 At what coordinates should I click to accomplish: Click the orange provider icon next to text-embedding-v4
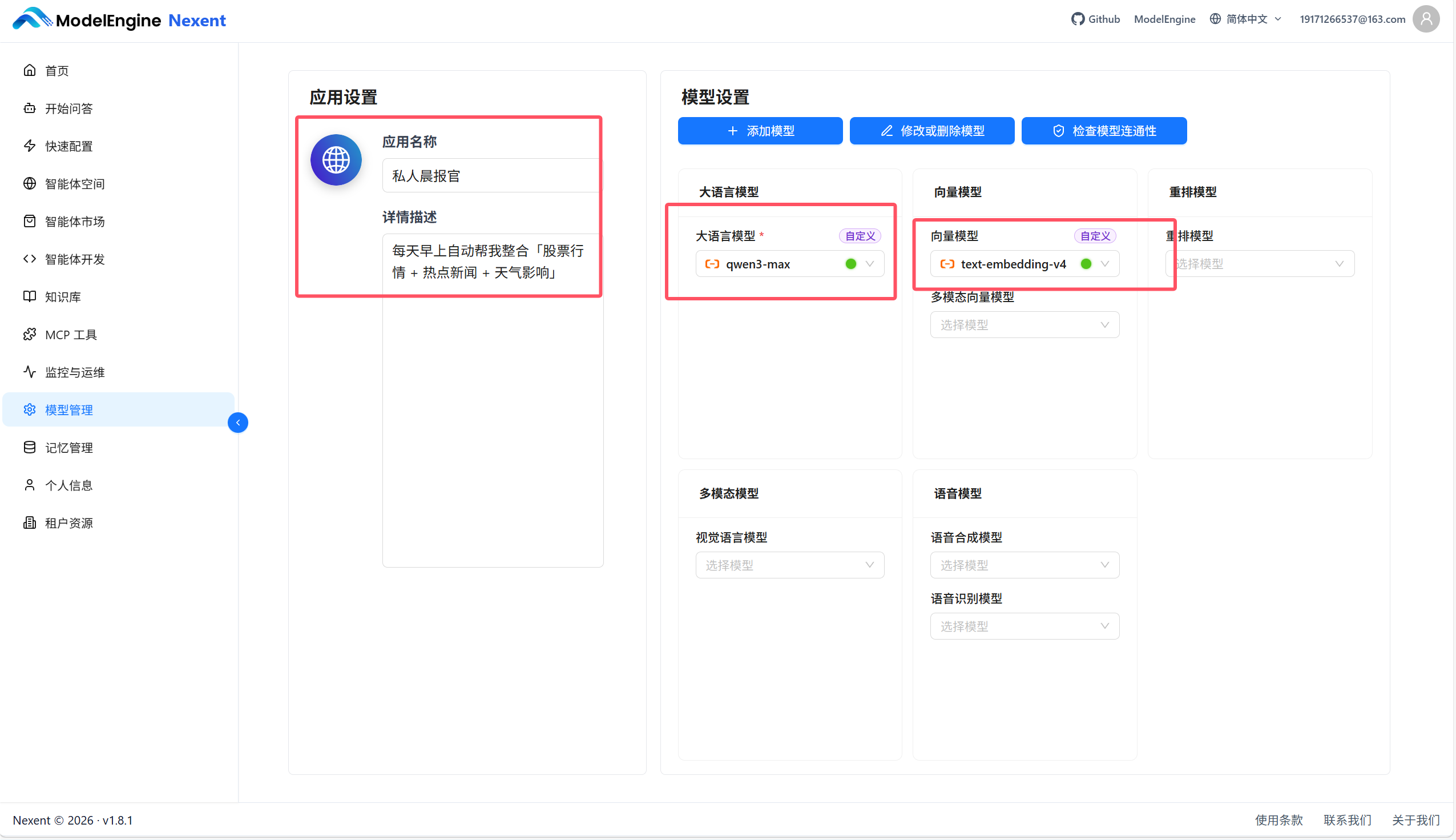(x=947, y=264)
